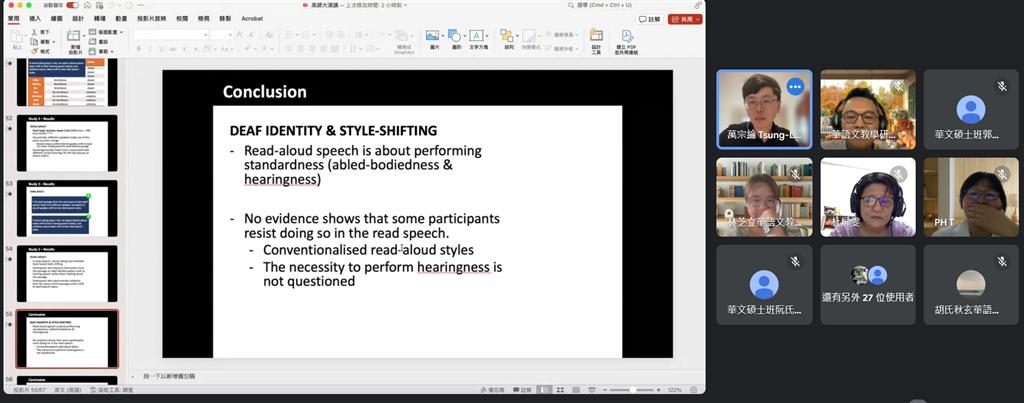Adjust the zoom slider in status bar

point(632,390)
